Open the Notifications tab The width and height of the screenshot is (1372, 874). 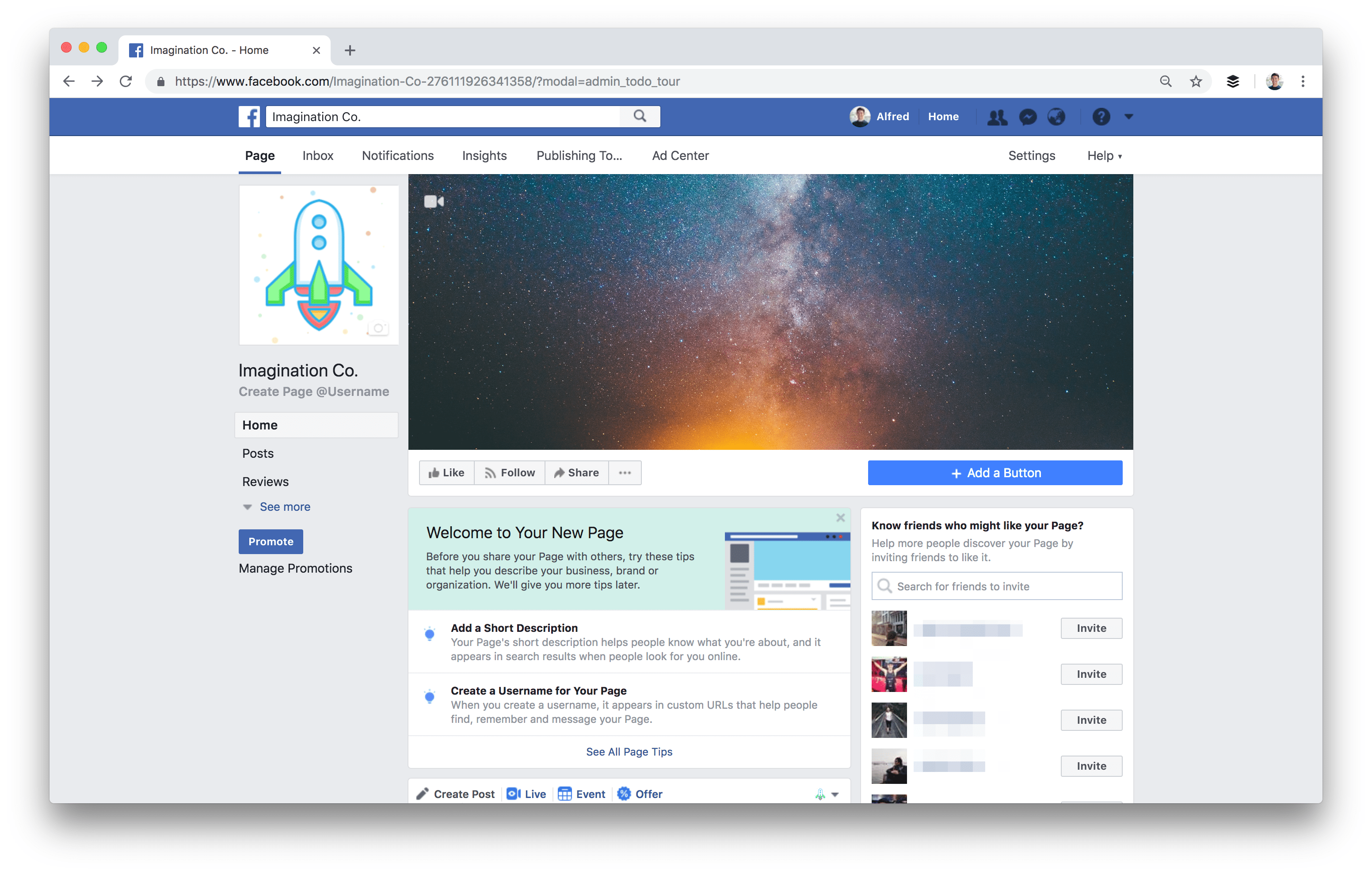pyautogui.click(x=398, y=156)
